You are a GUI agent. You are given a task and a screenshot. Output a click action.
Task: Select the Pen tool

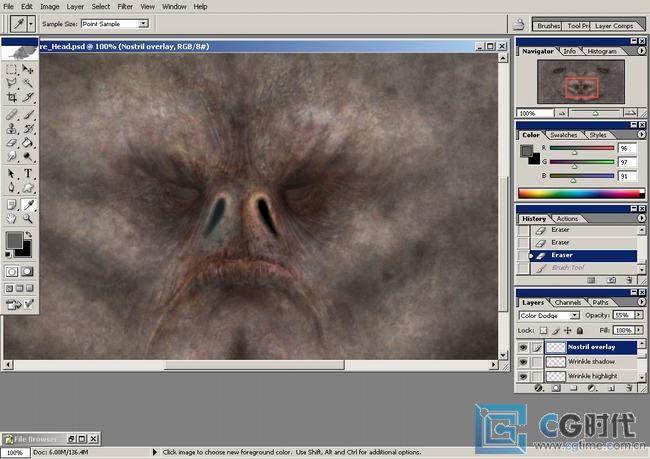12,188
